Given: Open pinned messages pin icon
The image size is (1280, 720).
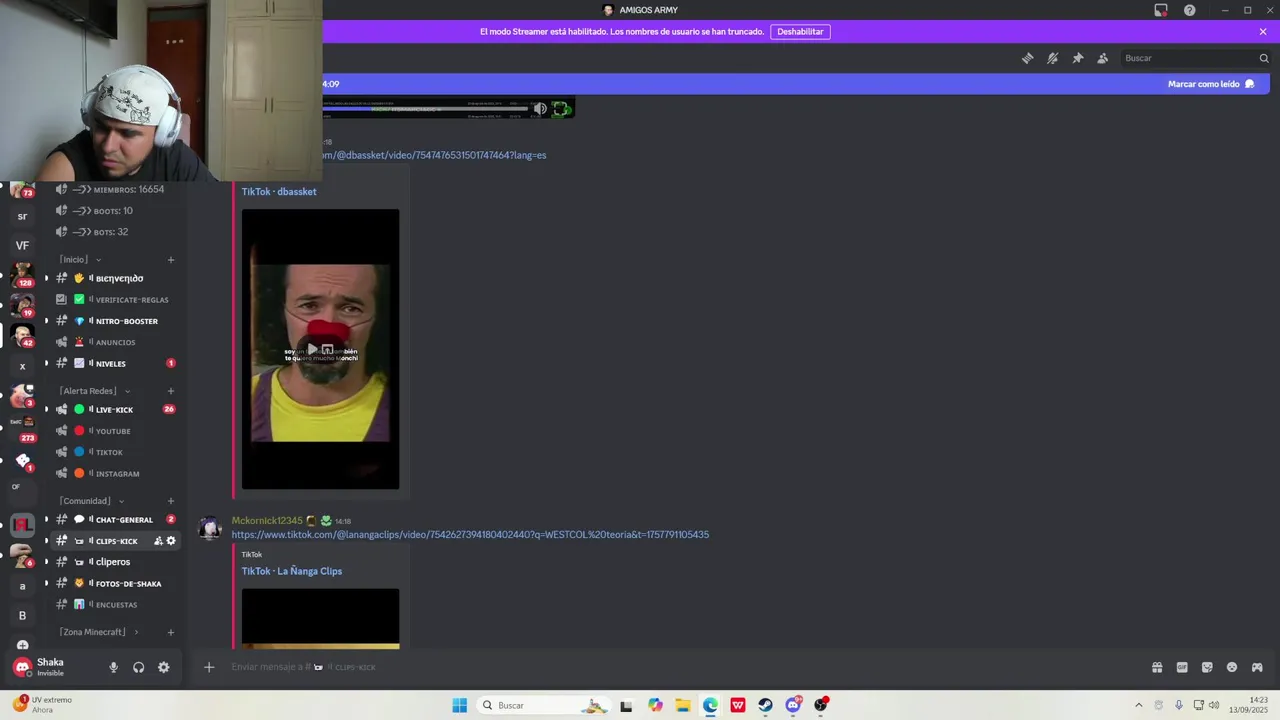Looking at the screenshot, I should tap(1077, 58).
